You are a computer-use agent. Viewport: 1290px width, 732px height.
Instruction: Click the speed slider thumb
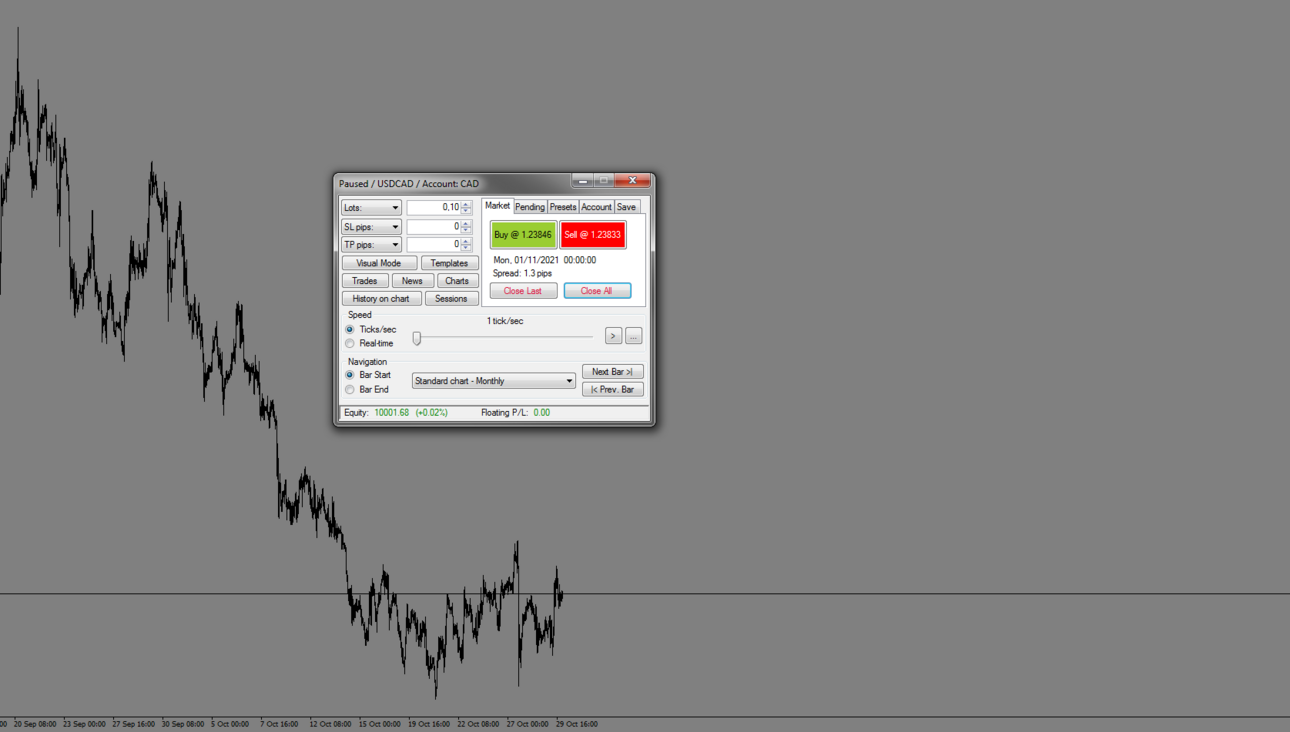pos(417,338)
